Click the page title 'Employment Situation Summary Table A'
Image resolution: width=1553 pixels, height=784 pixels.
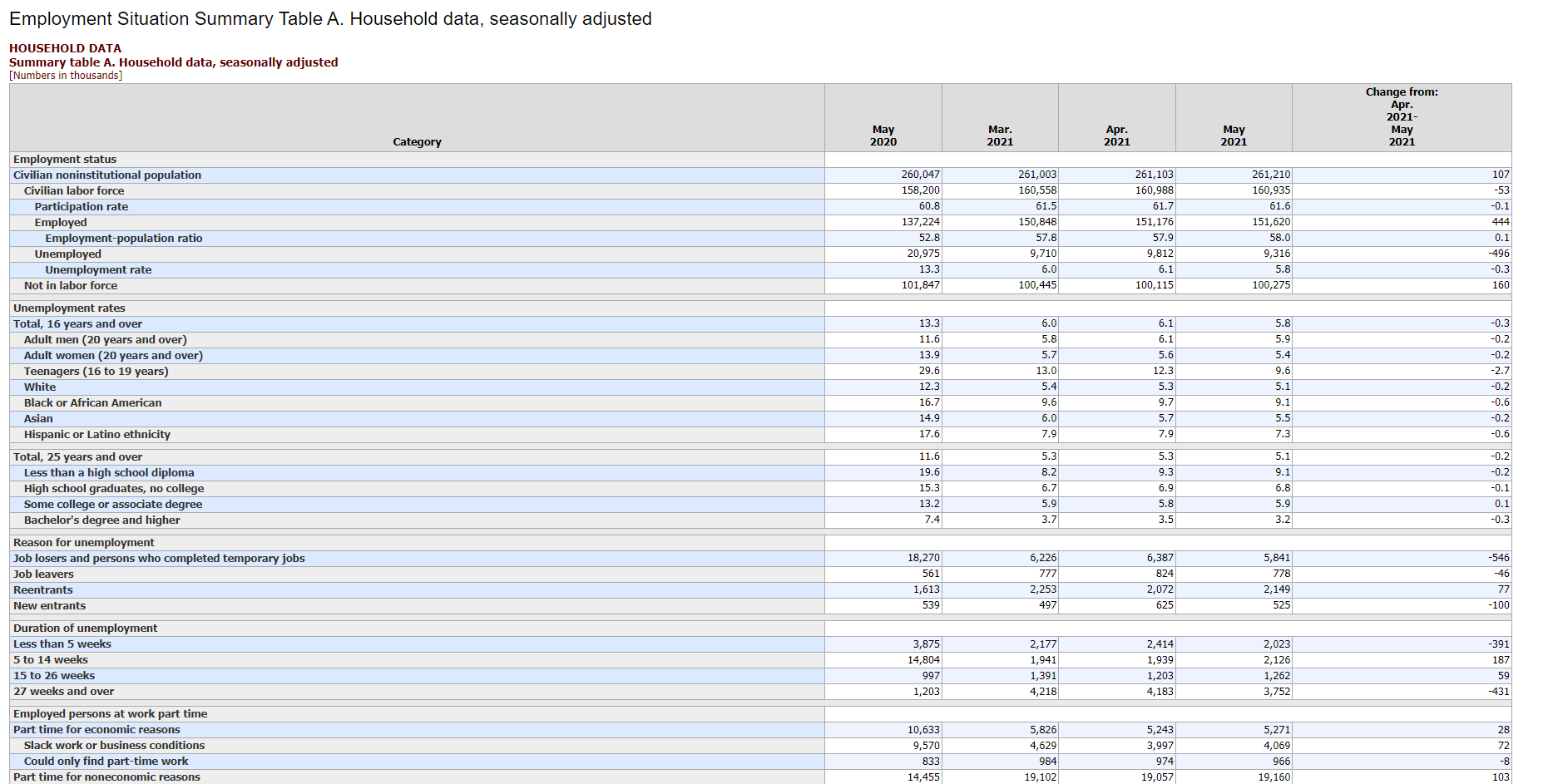click(x=330, y=18)
